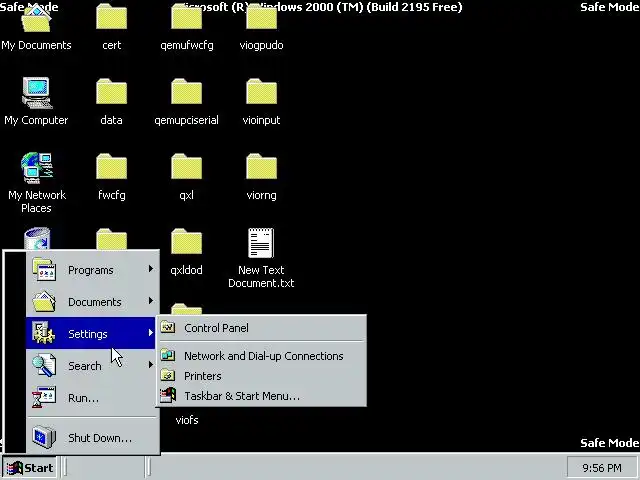Click the Network and Dial-up Connections icon
The height and width of the screenshot is (480, 640).
[x=168, y=356]
